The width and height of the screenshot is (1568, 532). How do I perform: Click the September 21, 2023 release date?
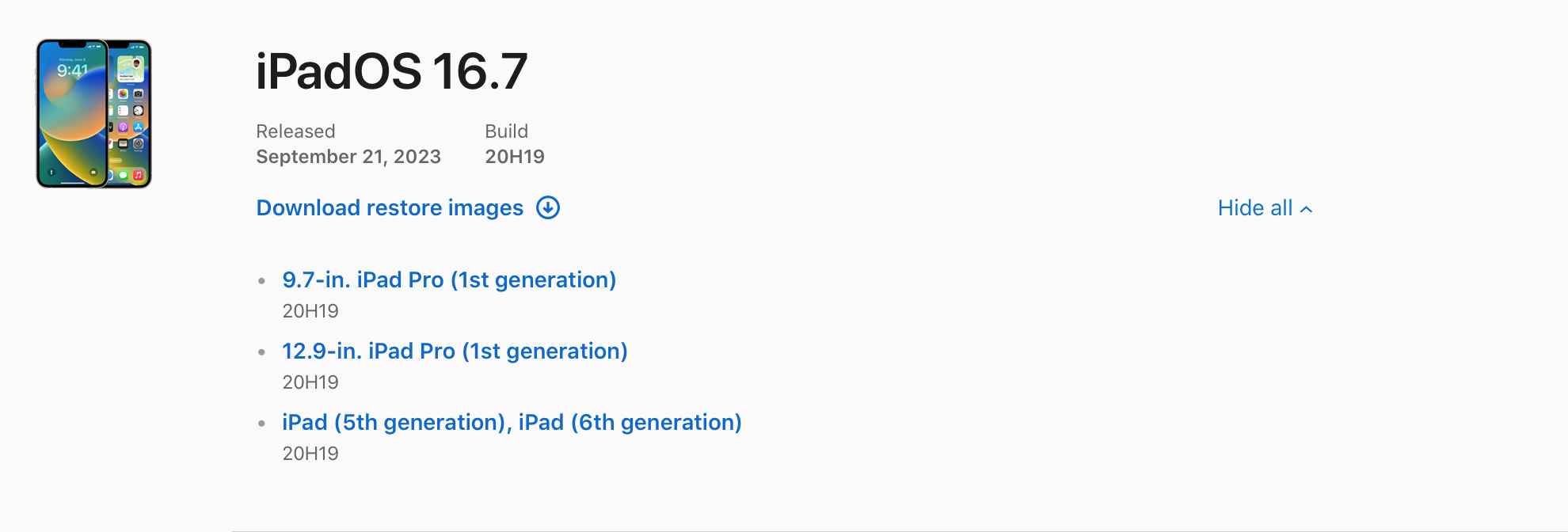pos(348,157)
